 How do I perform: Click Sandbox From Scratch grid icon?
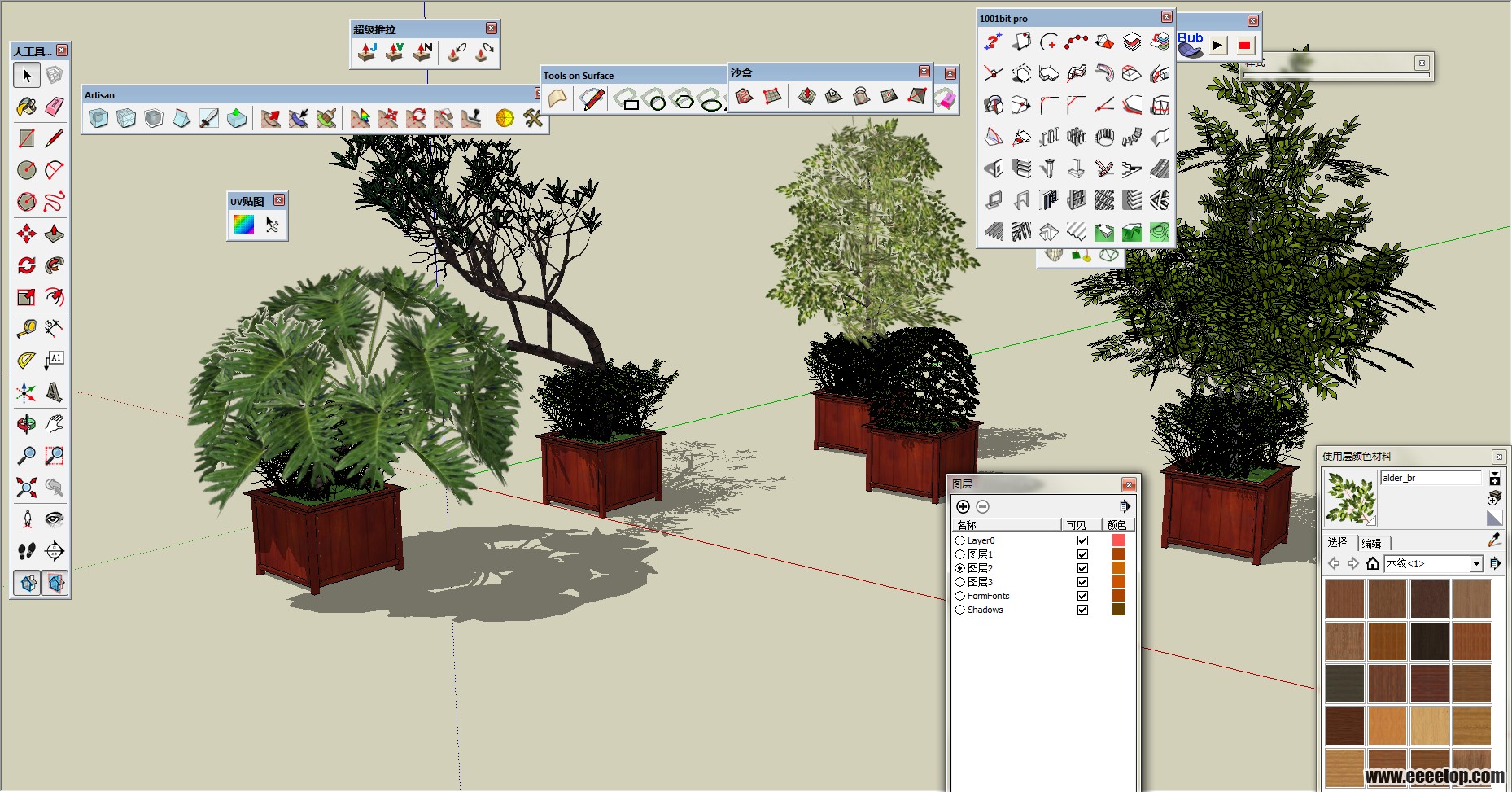click(772, 97)
